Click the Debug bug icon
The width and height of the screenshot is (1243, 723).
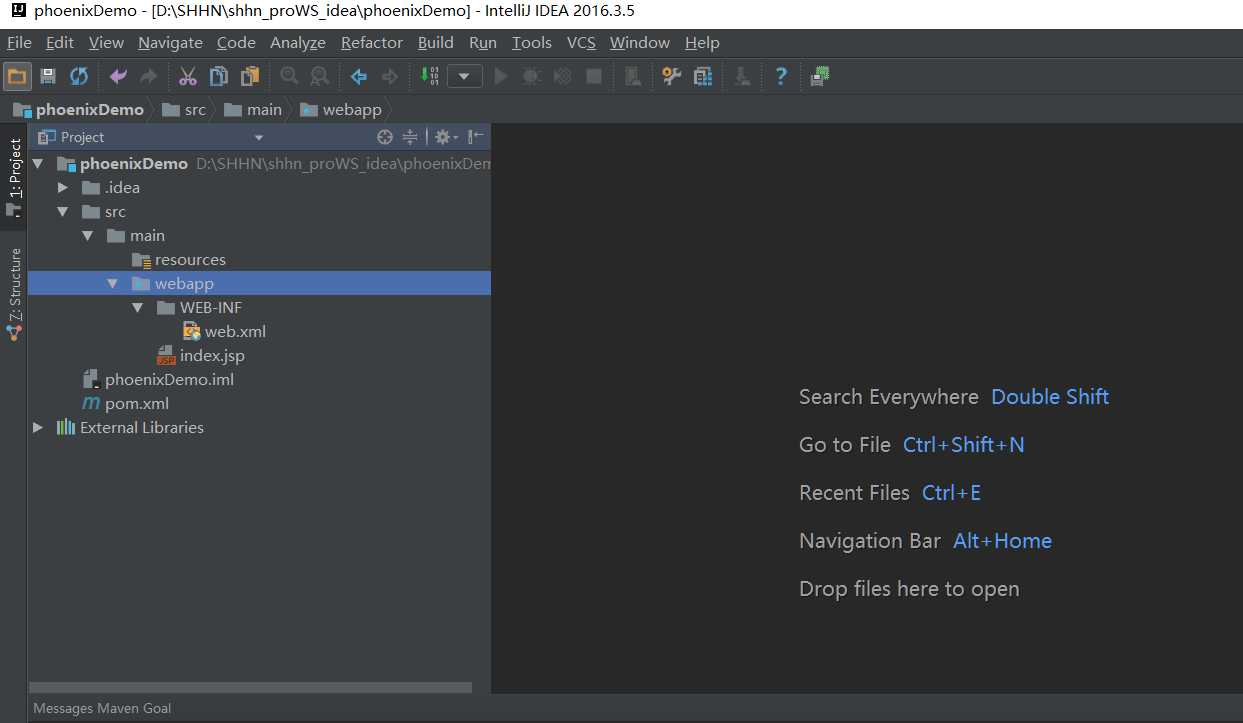pos(532,76)
